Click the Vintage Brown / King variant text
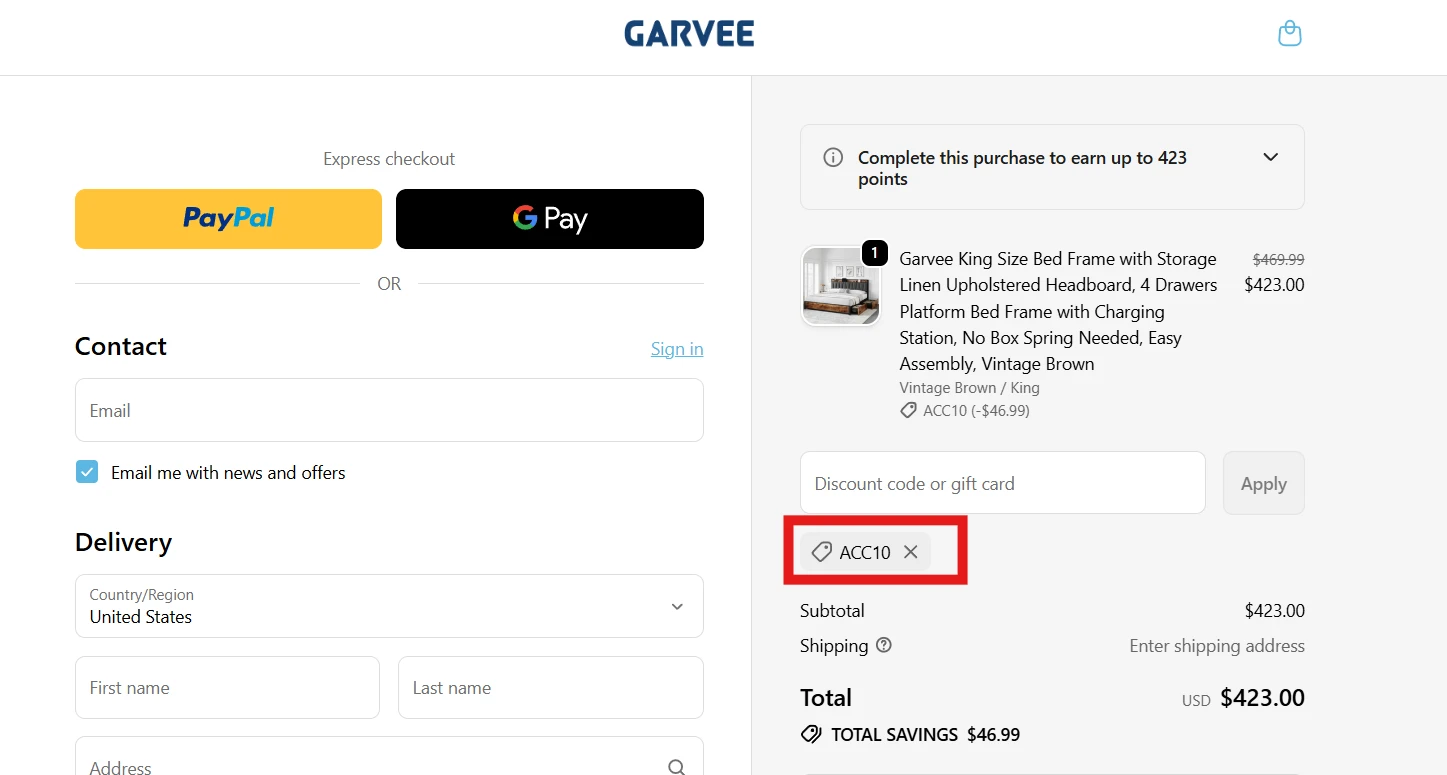The width and height of the screenshot is (1447, 775). tap(969, 388)
